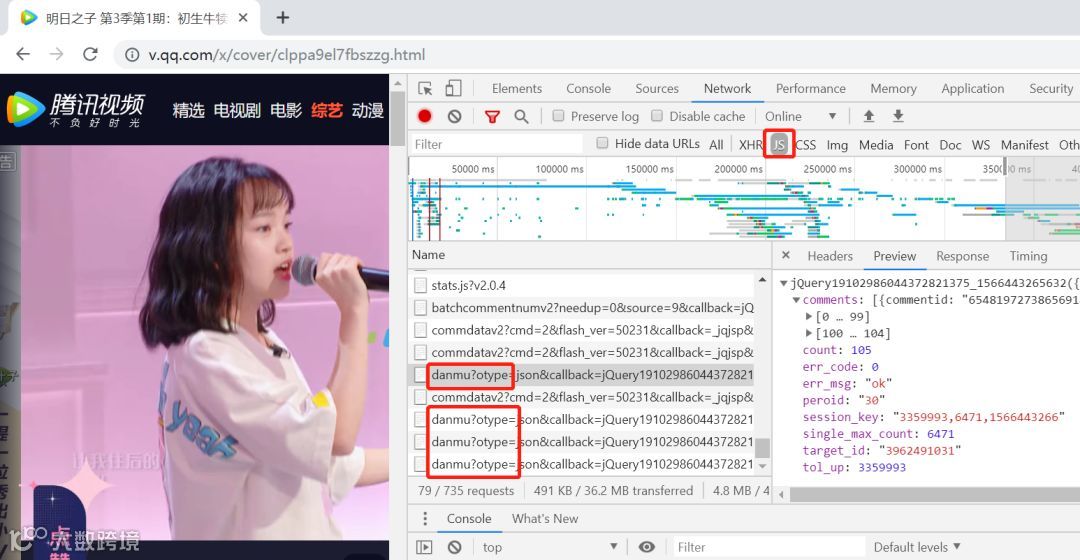Image resolution: width=1080 pixels, height=560 pixels.
Task: Open the What's New drawer tab
Action: point(545,518)
